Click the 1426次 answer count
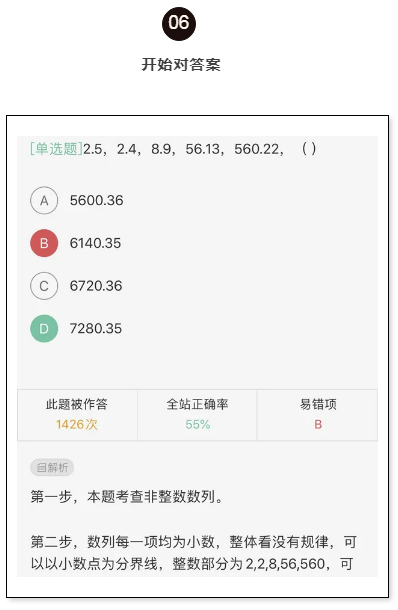Image resolution: width=398 pixels, height=610 pixels. [x=77, y=424]
